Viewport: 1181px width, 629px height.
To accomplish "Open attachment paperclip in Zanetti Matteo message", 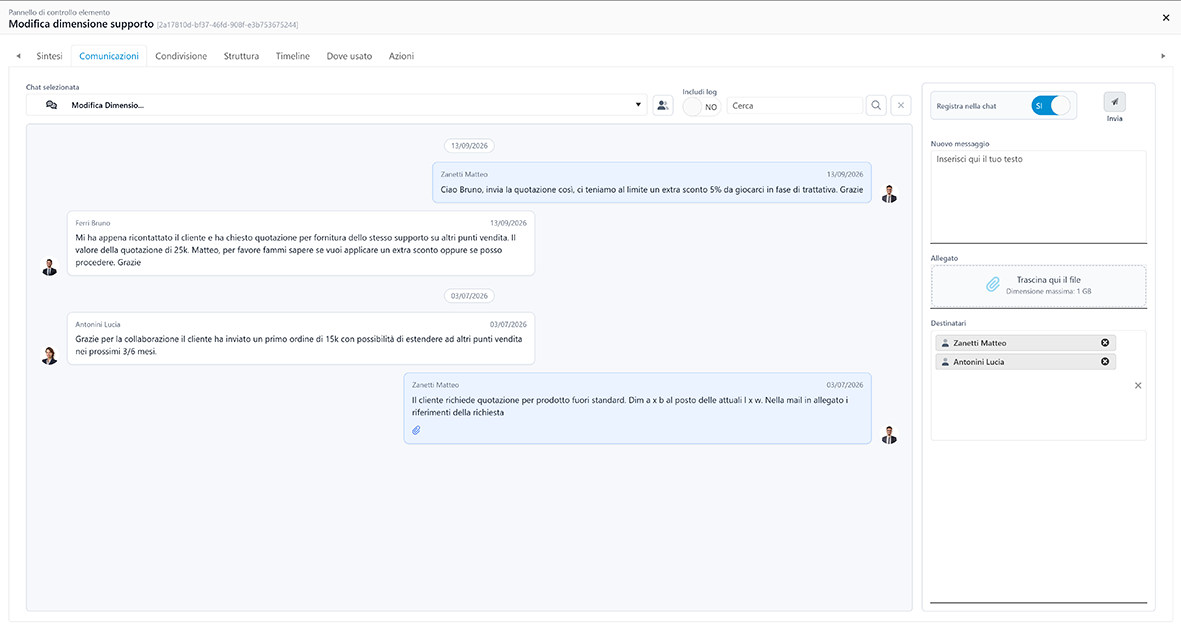I will click(417, 430).
